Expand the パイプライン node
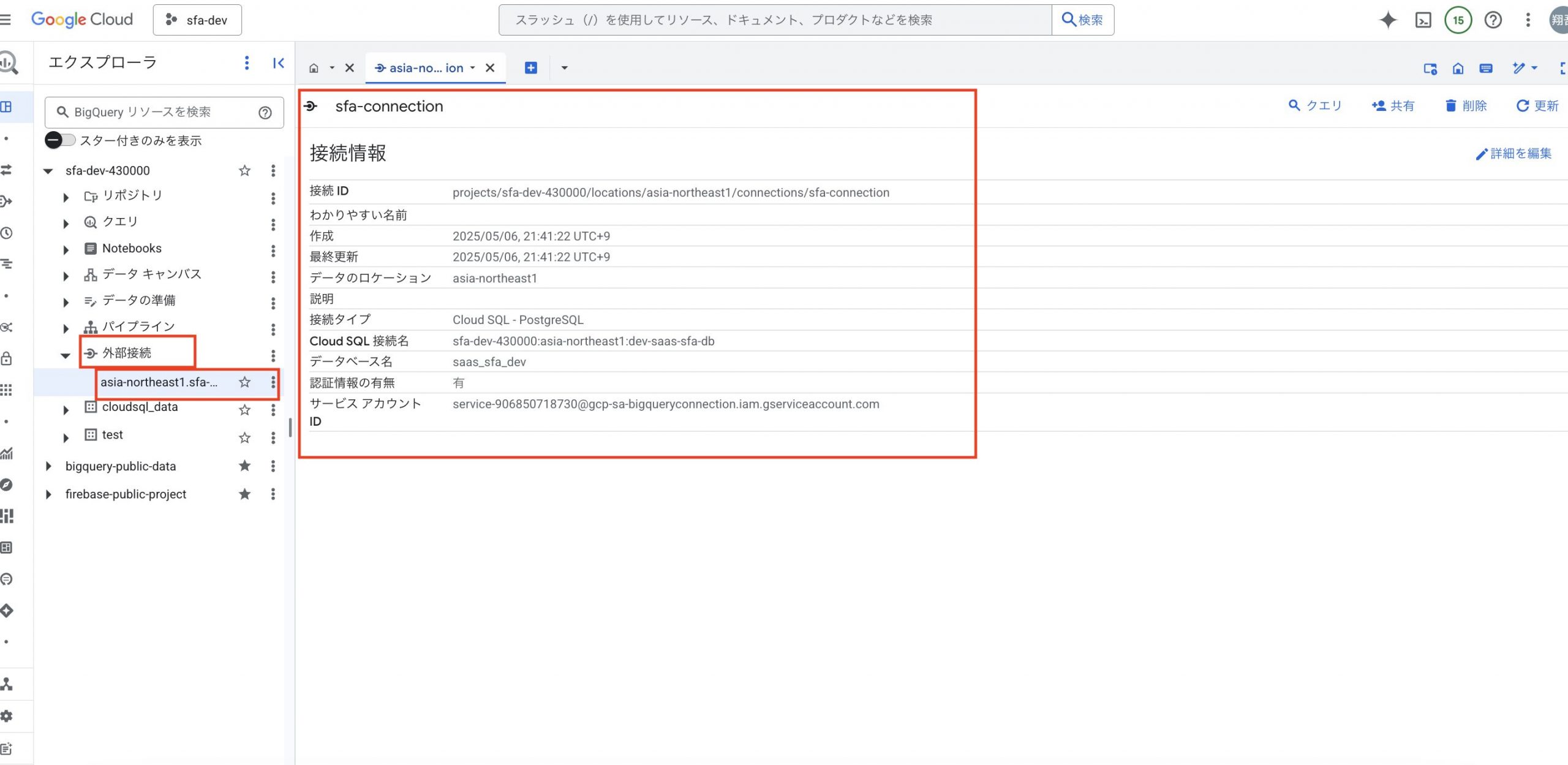Viewport: 1568px width, 765px height. (66, 329)
